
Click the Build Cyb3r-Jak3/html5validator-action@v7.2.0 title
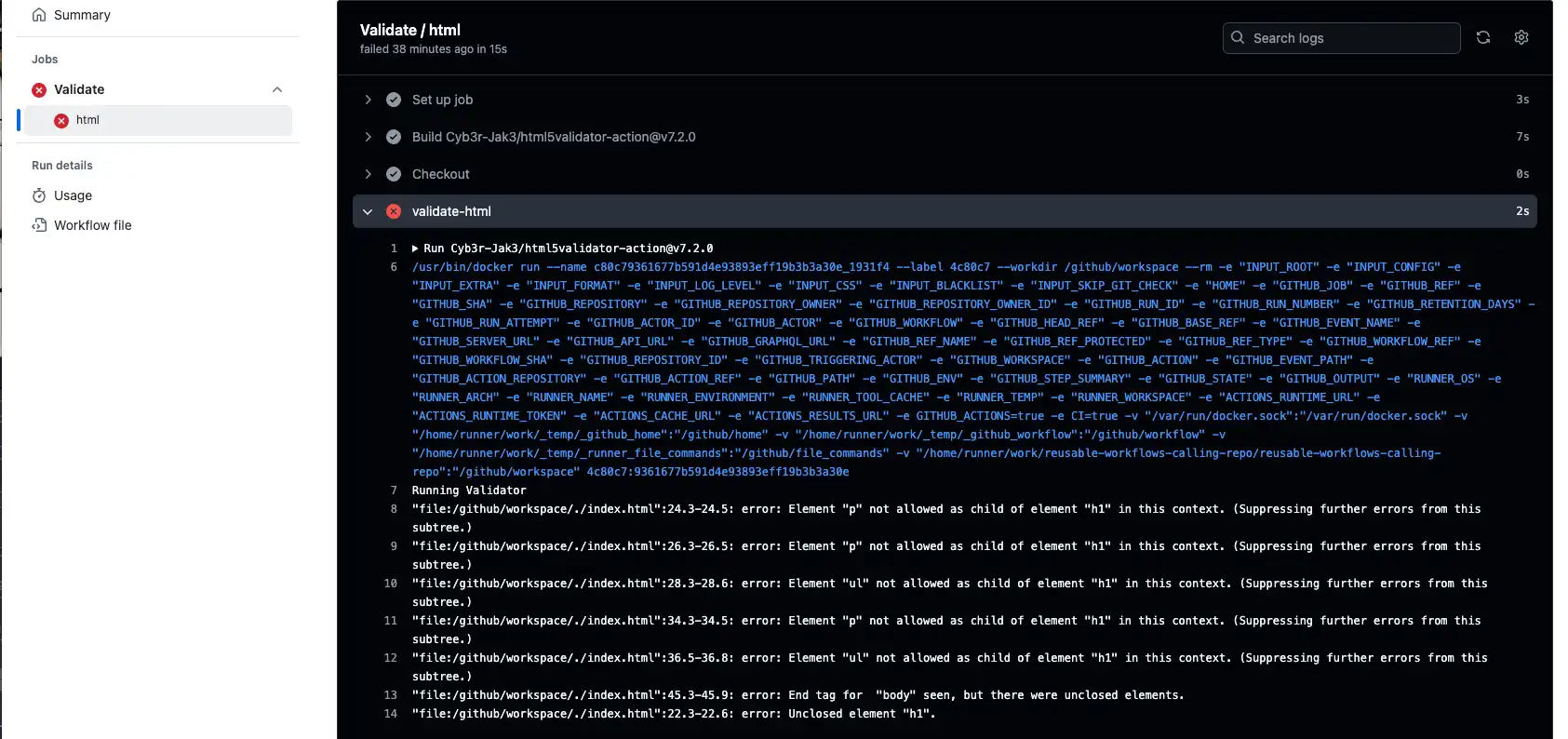pos(554,137)
